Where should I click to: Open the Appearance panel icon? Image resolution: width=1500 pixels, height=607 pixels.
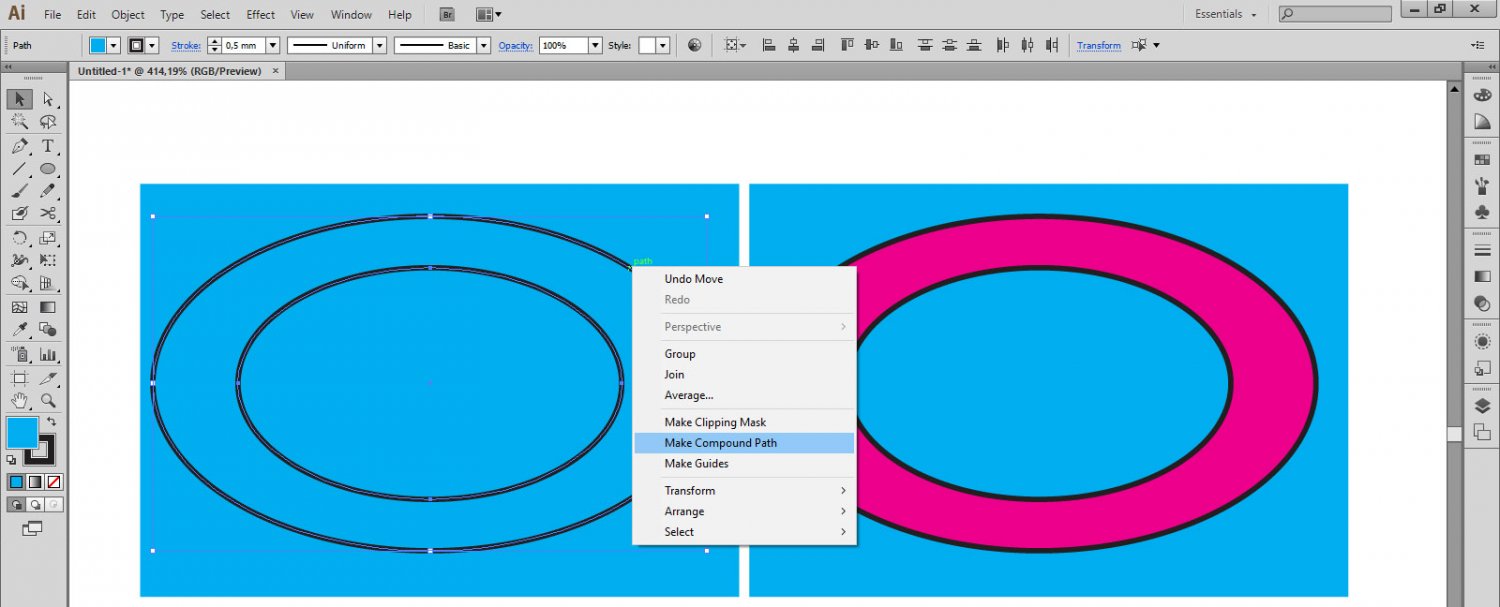[1482, 342]
